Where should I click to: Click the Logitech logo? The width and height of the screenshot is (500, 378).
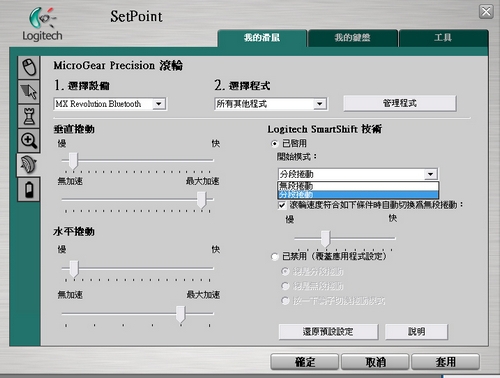point(43,24)
